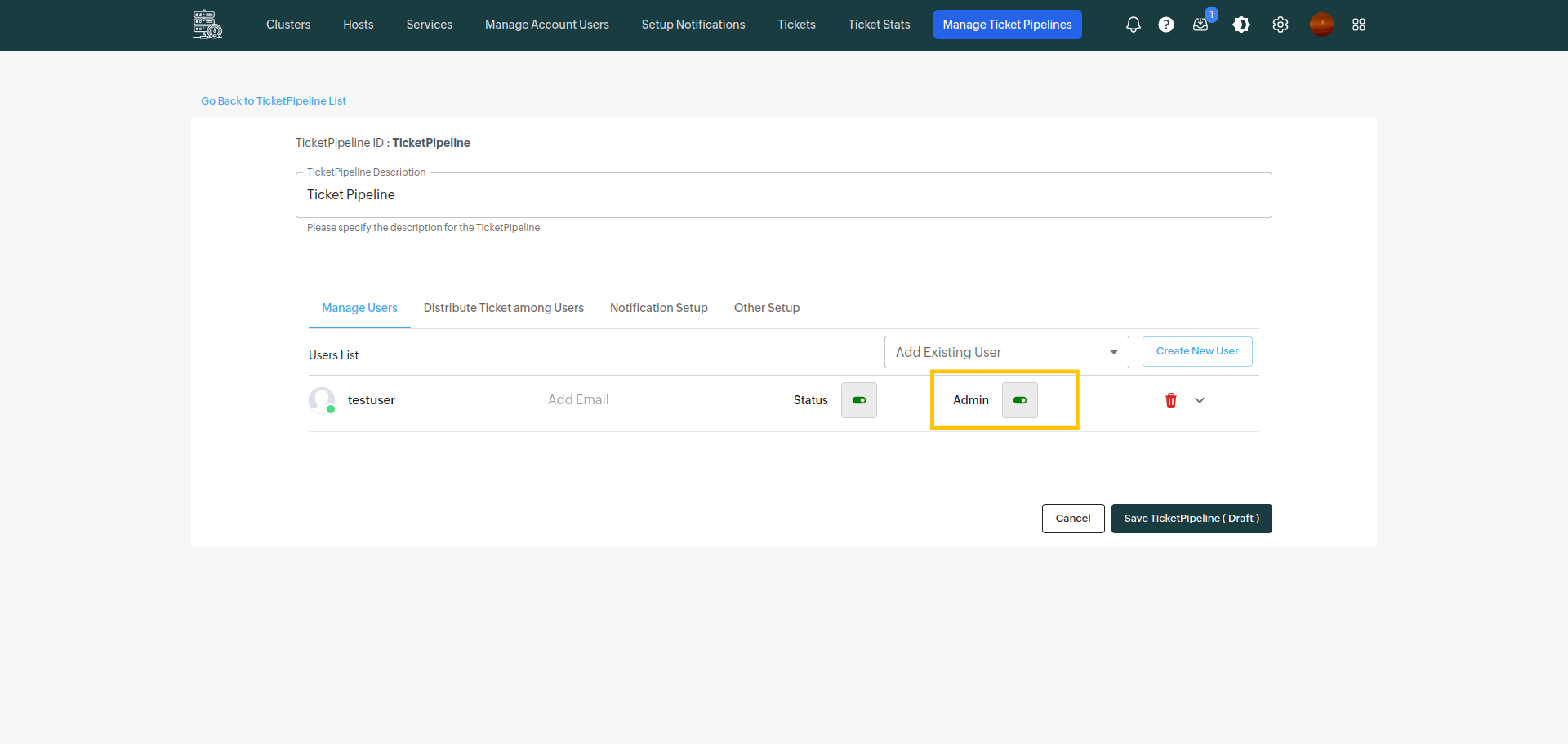The image size is (1568, 744).
Task: Click the TicketPipeline ID label
Action: tap(383, 143)
